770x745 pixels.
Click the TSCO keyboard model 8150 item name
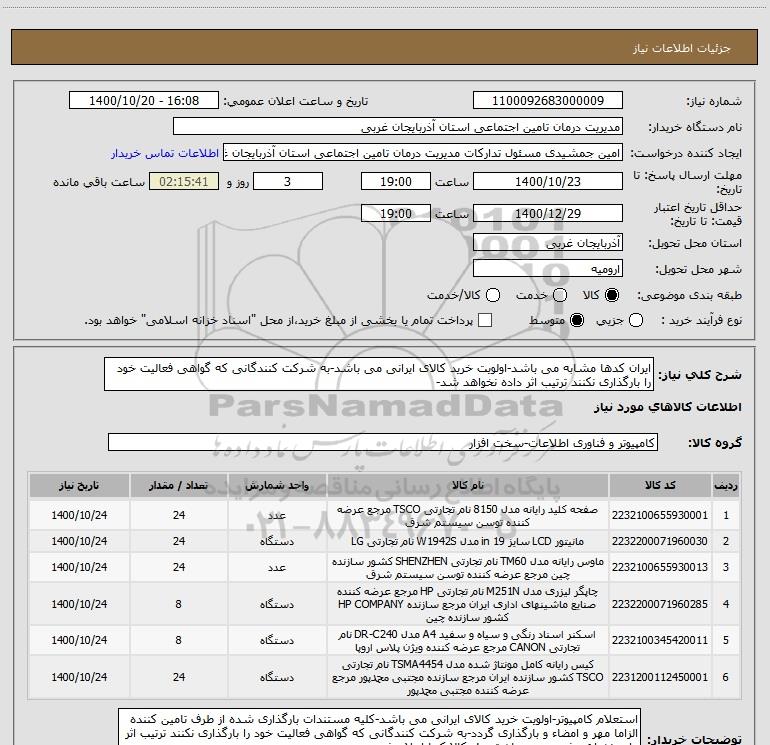[x=468, y=516]
